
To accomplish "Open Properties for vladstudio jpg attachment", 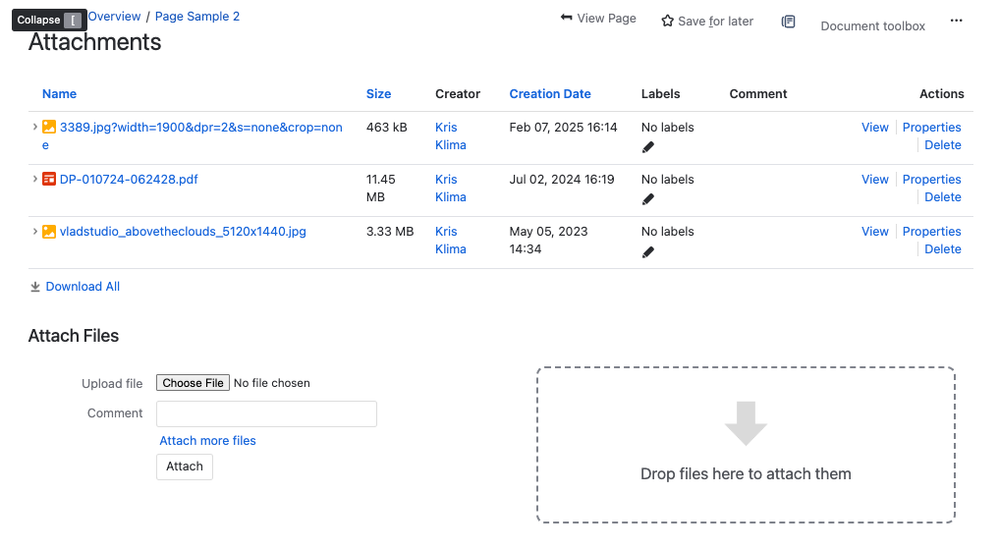I will [931, 231].
